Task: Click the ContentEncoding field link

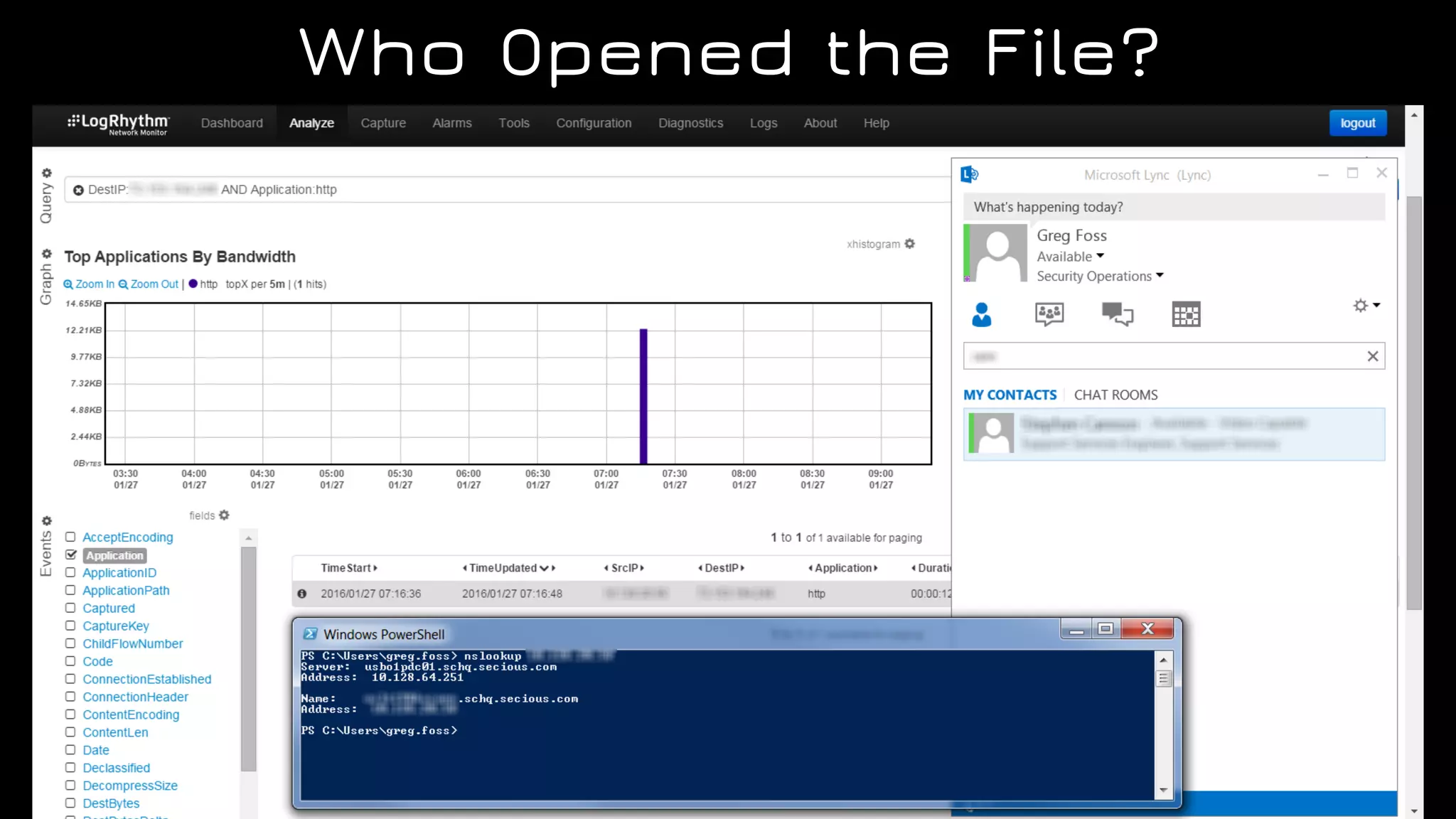Action: coord(131,714)
